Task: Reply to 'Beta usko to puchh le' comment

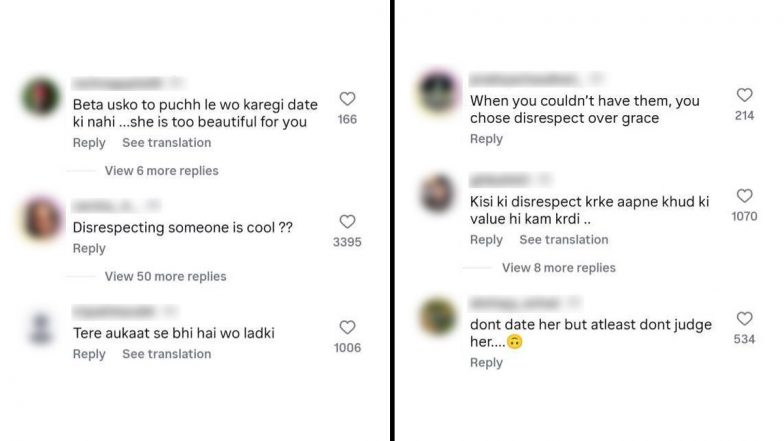Action: (x=89, y=143)
